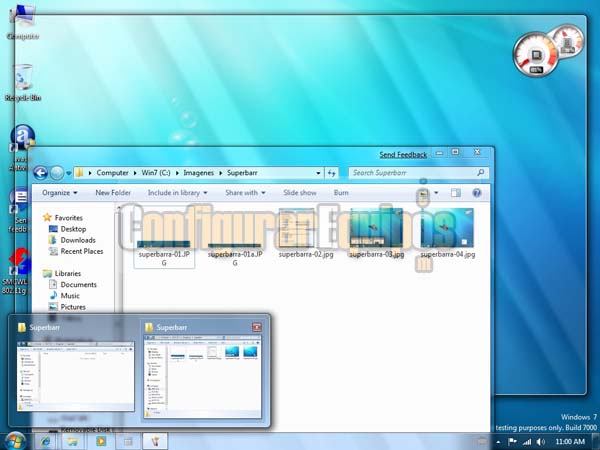Open the Recycle Bin desktop icon

23,82
